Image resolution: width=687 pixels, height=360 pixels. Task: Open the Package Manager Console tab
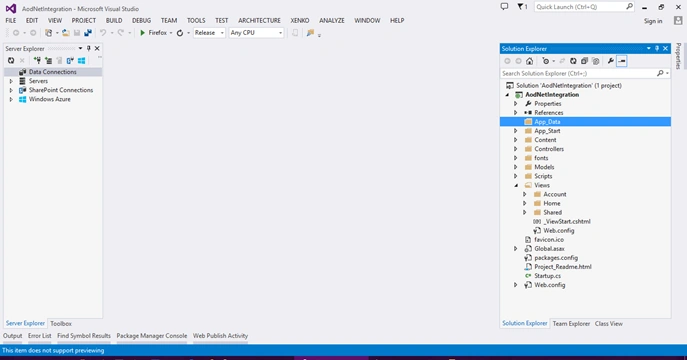click(152, 336)
